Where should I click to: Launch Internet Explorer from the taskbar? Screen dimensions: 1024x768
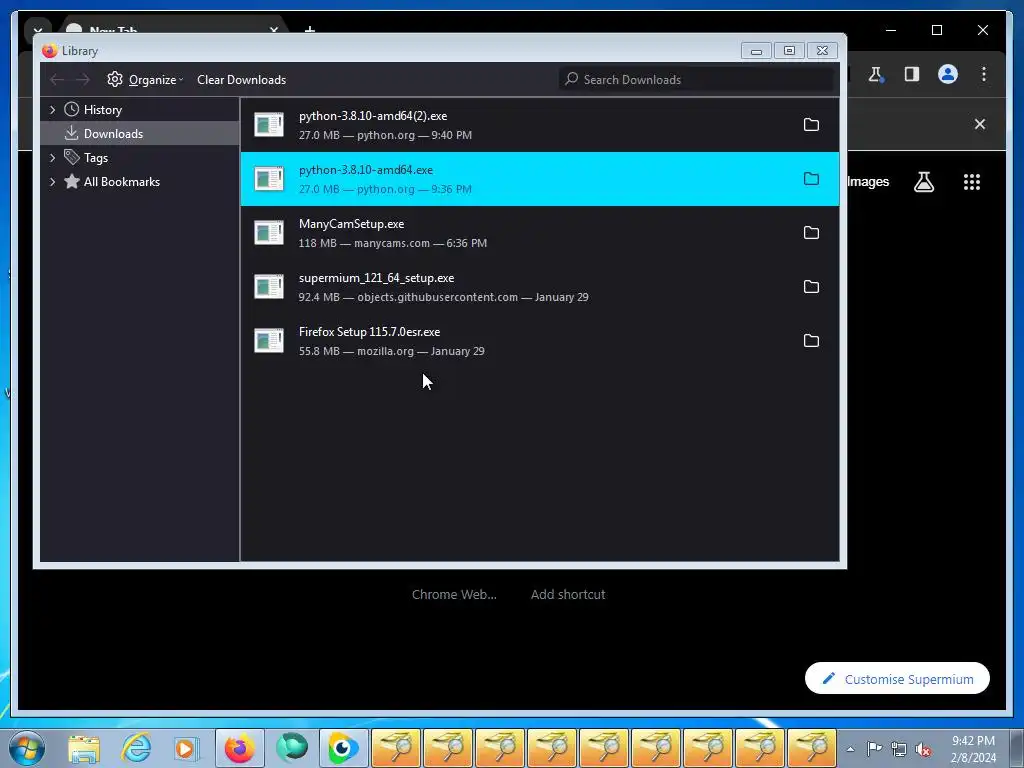[136, 748]
